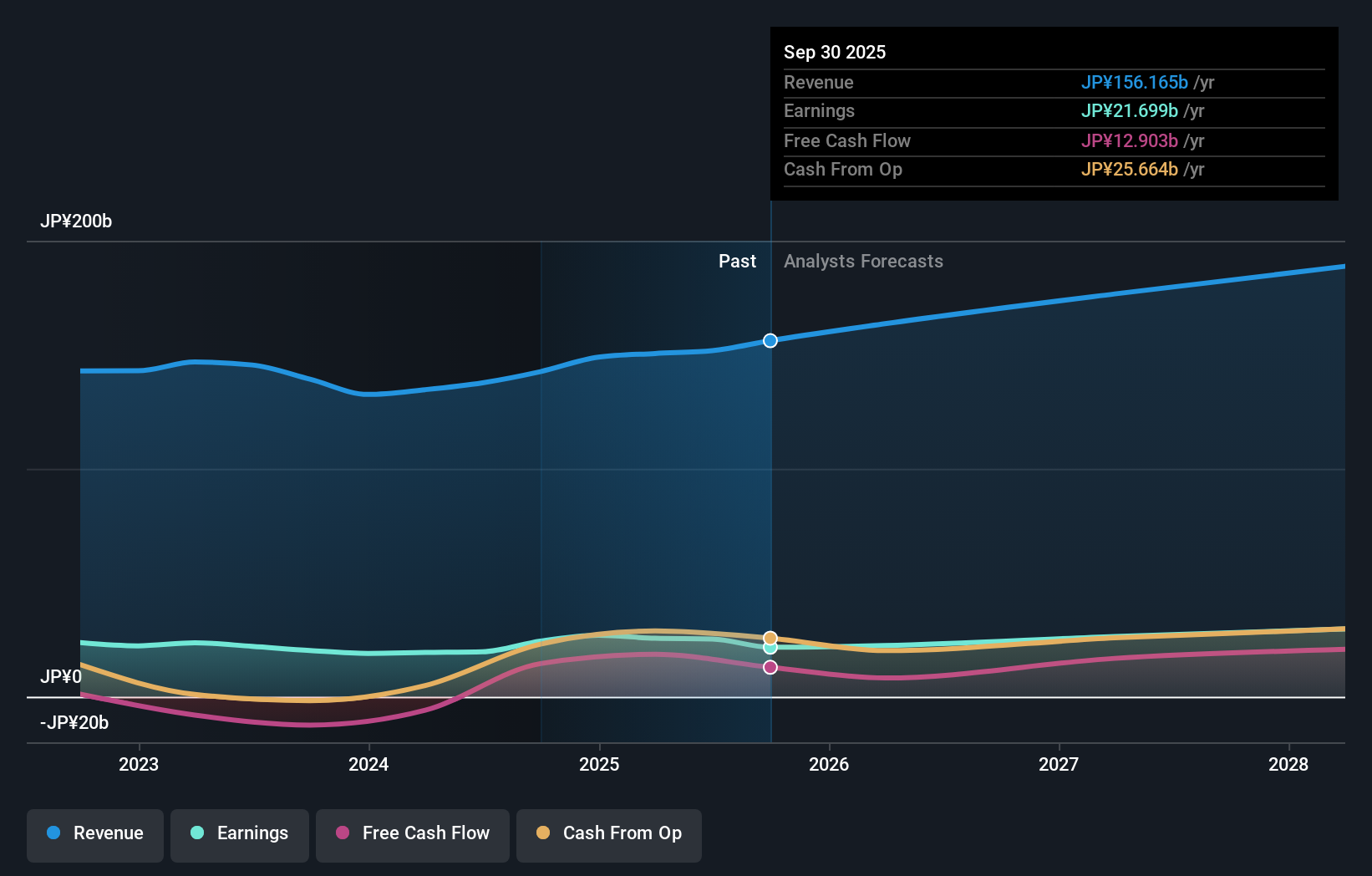Click the teal Earnings dot icon in legend

pyautogui.click(x=196, y=833)
